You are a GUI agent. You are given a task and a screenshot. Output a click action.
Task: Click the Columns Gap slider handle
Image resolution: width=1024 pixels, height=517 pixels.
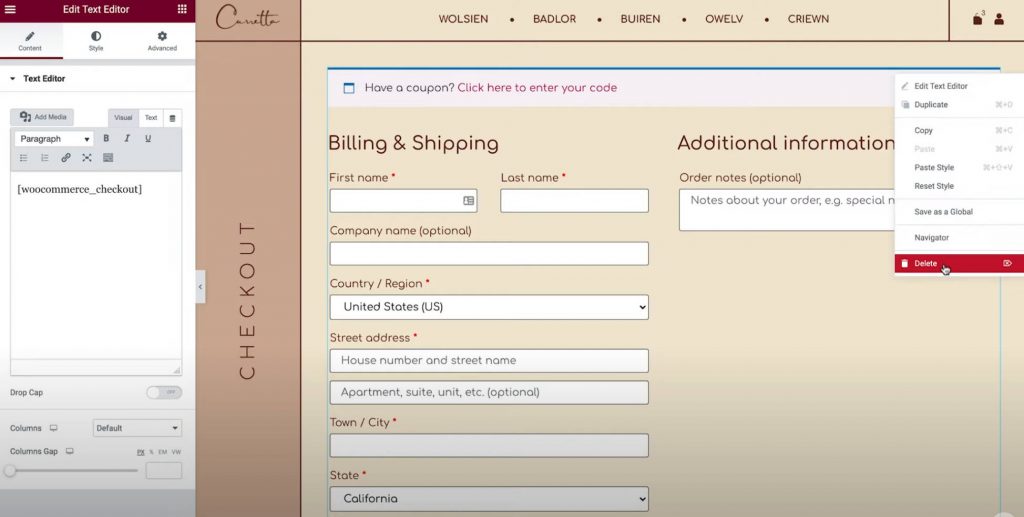pyautogui.click(x=10, y=471)
